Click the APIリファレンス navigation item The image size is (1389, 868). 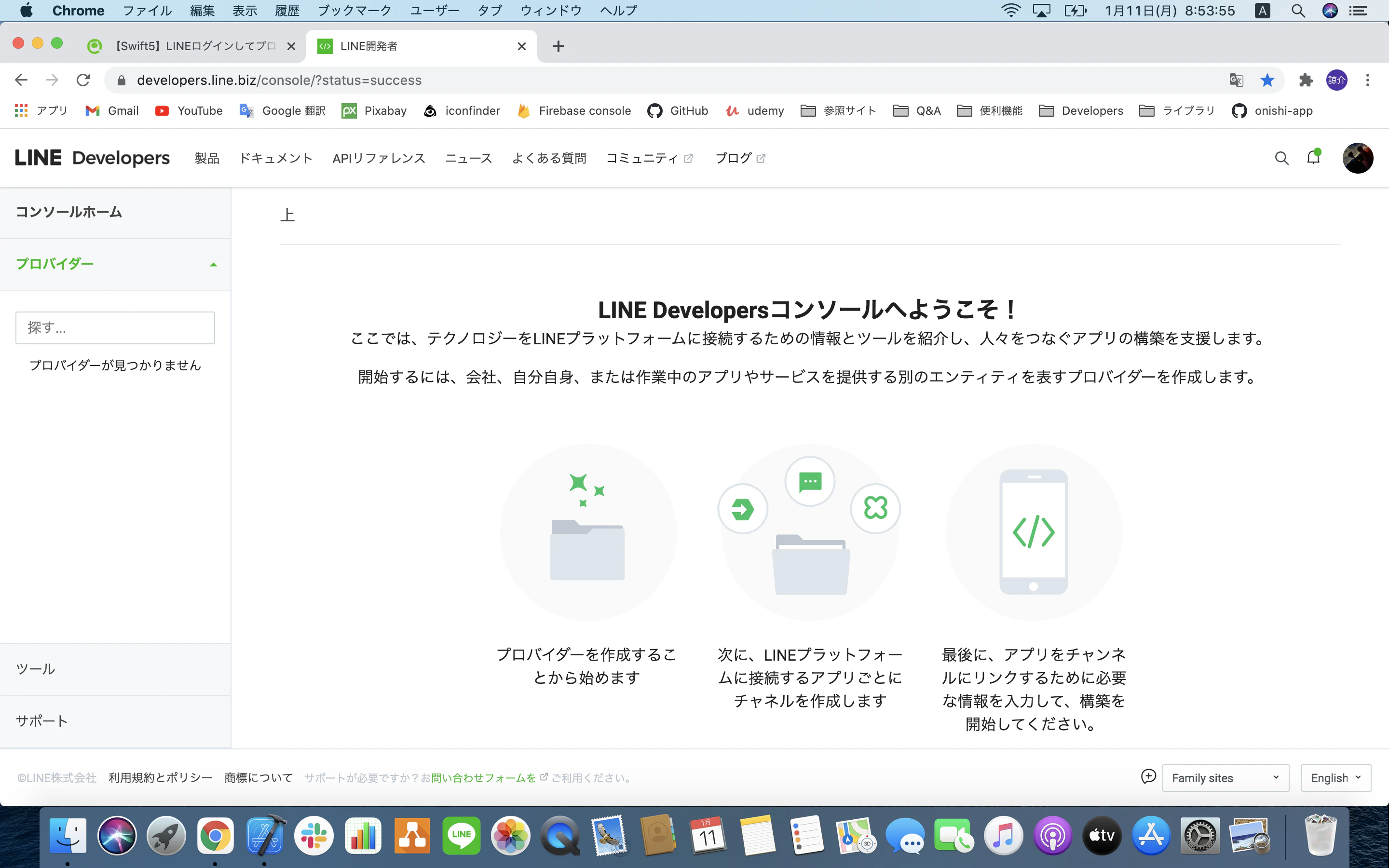(379, 158)
